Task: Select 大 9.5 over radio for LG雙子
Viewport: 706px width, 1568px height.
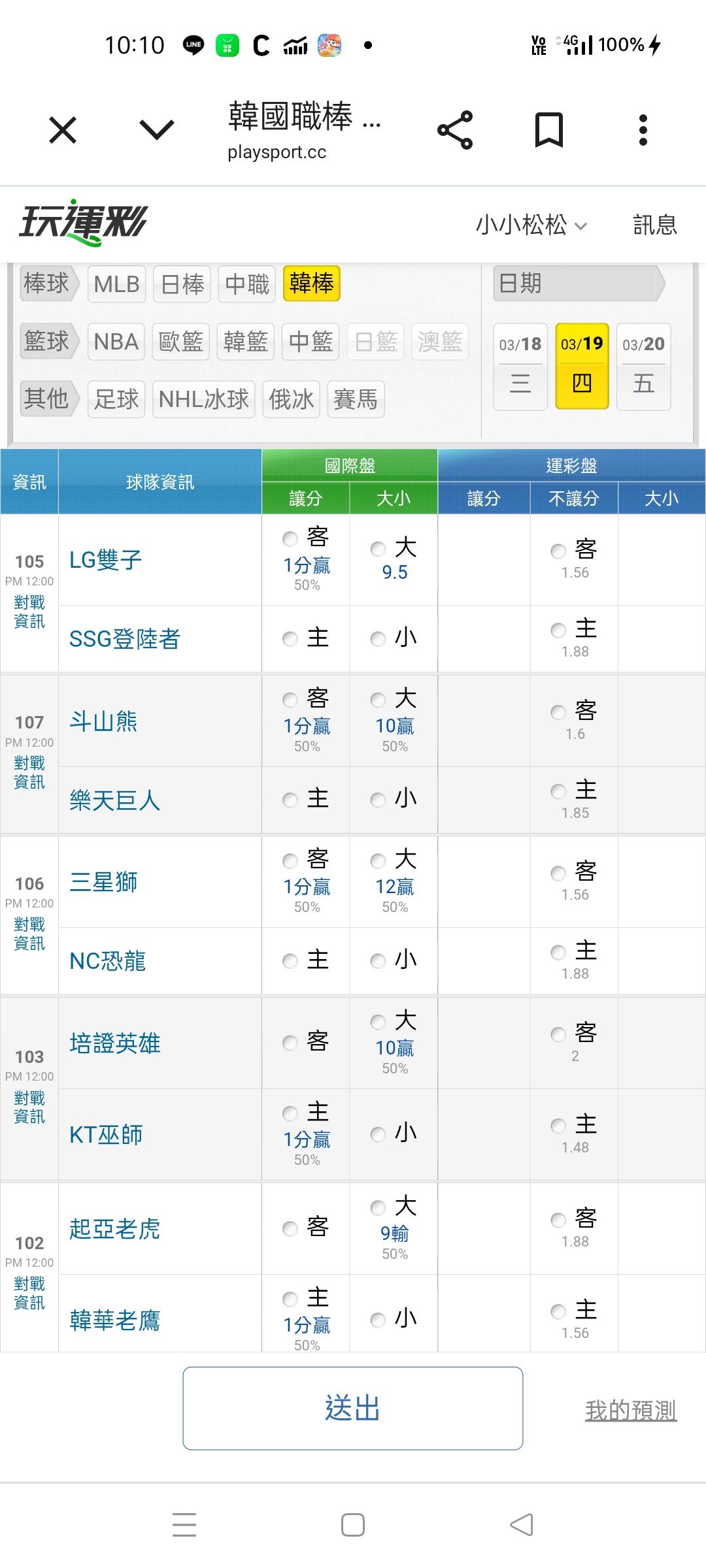Action: coord(378,549)
